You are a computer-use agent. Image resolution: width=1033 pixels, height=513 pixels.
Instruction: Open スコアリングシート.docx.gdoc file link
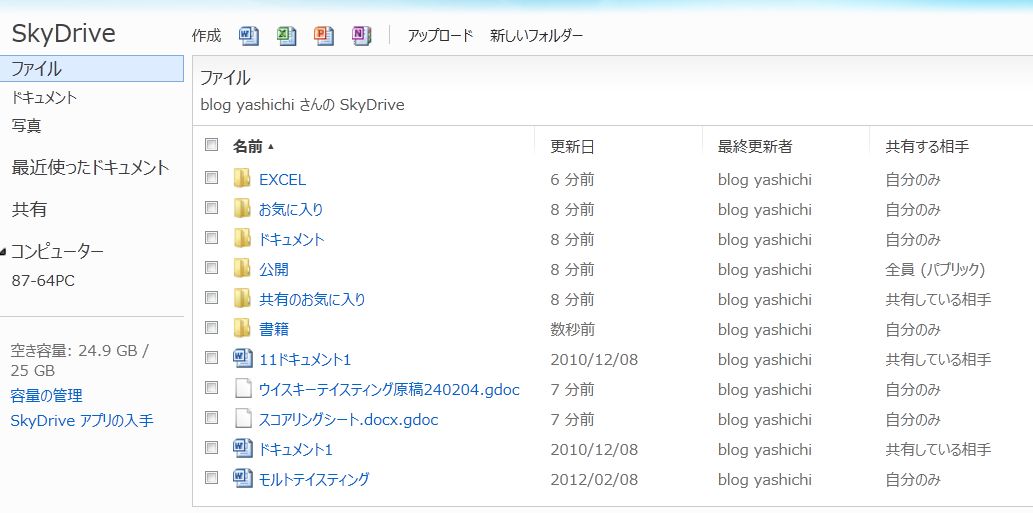coord(349,419)
